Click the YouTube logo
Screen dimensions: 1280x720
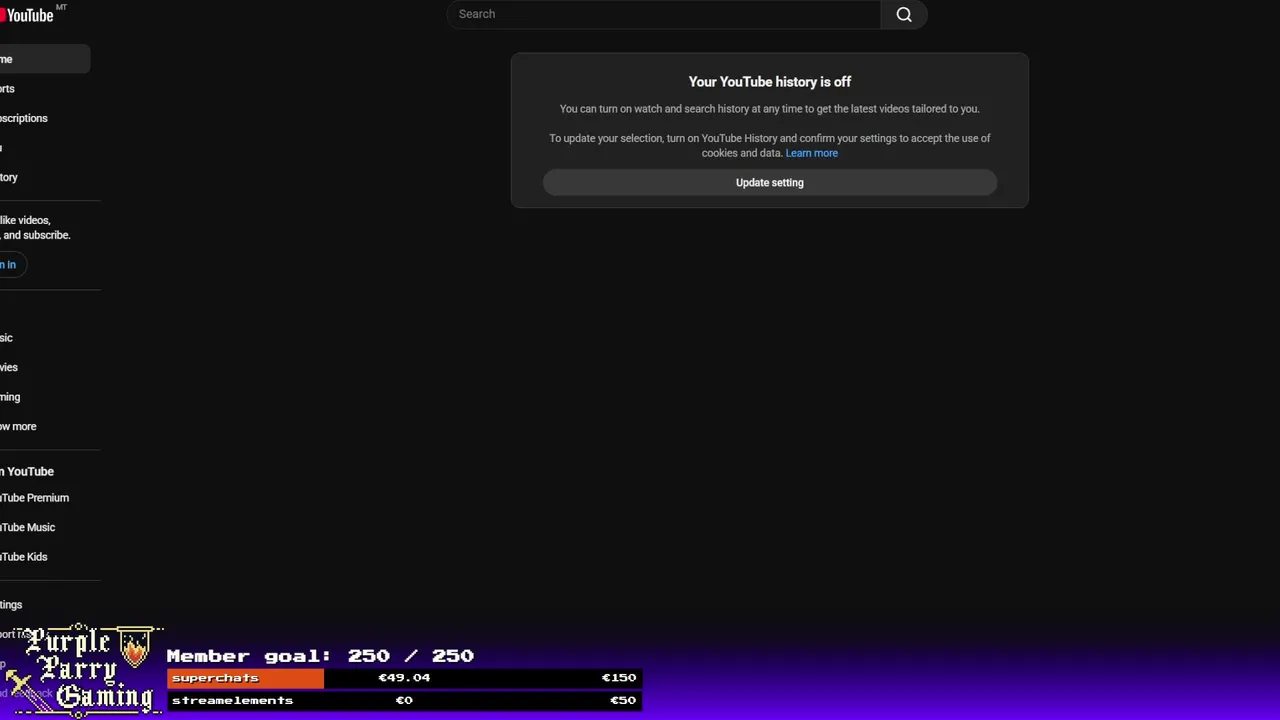(x=28, y=15)
